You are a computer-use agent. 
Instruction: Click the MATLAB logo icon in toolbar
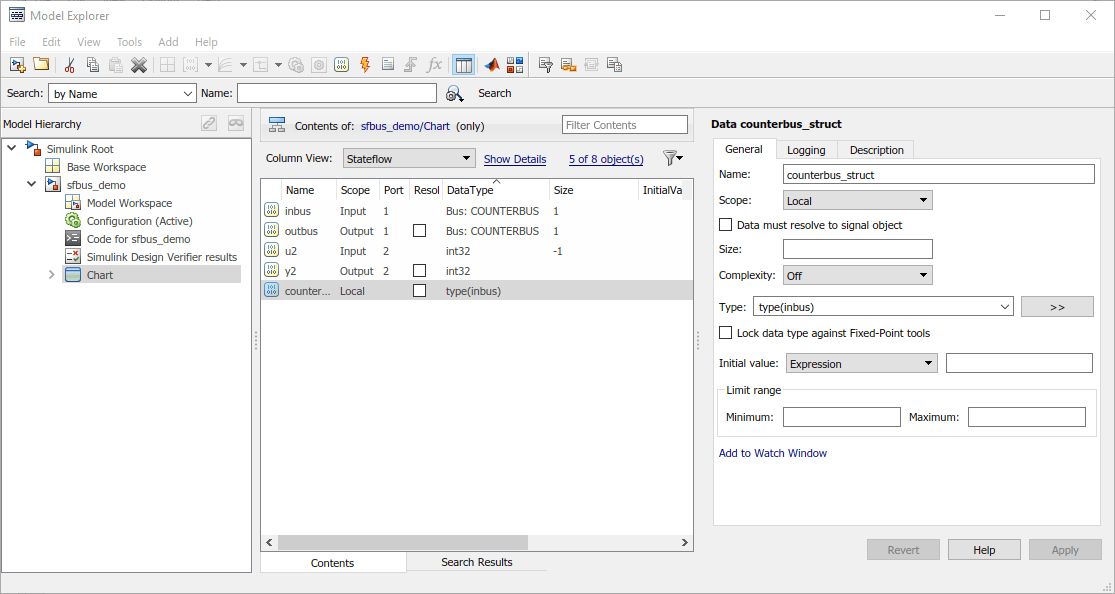(x=492, y=65)
